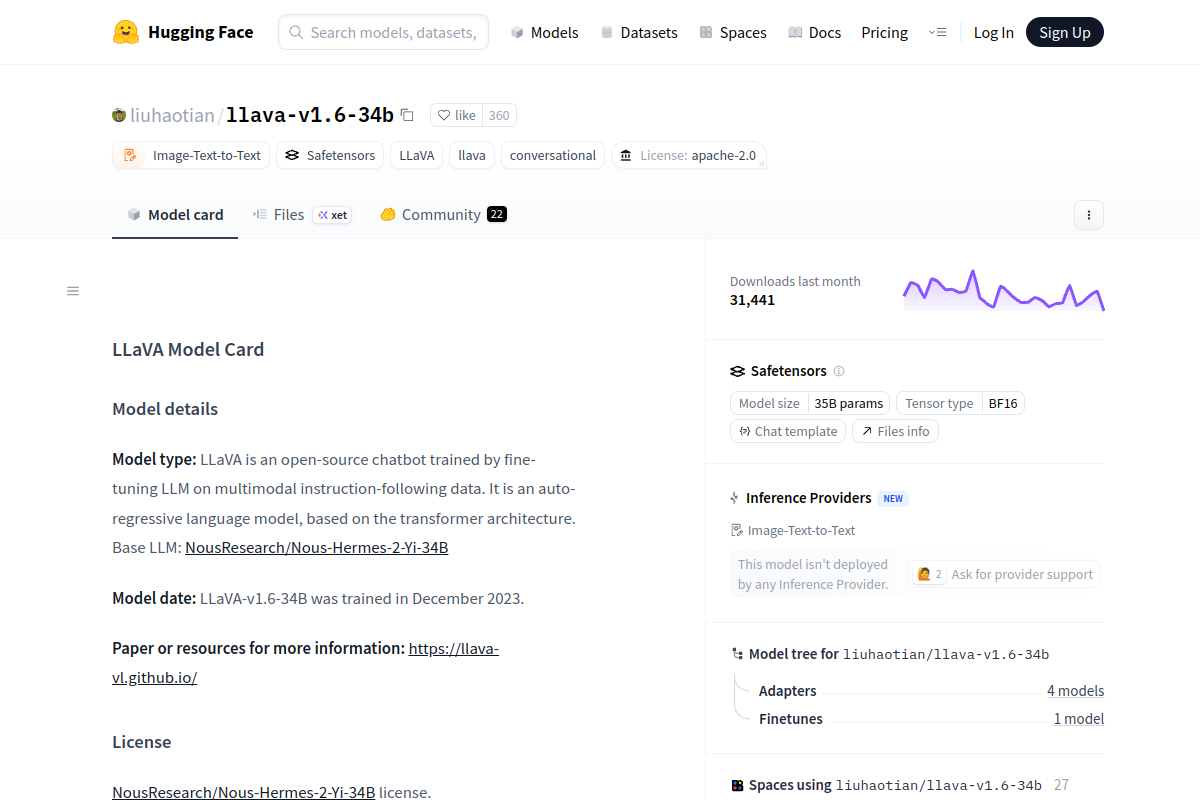Click Safetensors info circle icon

(x=839, y=371)
